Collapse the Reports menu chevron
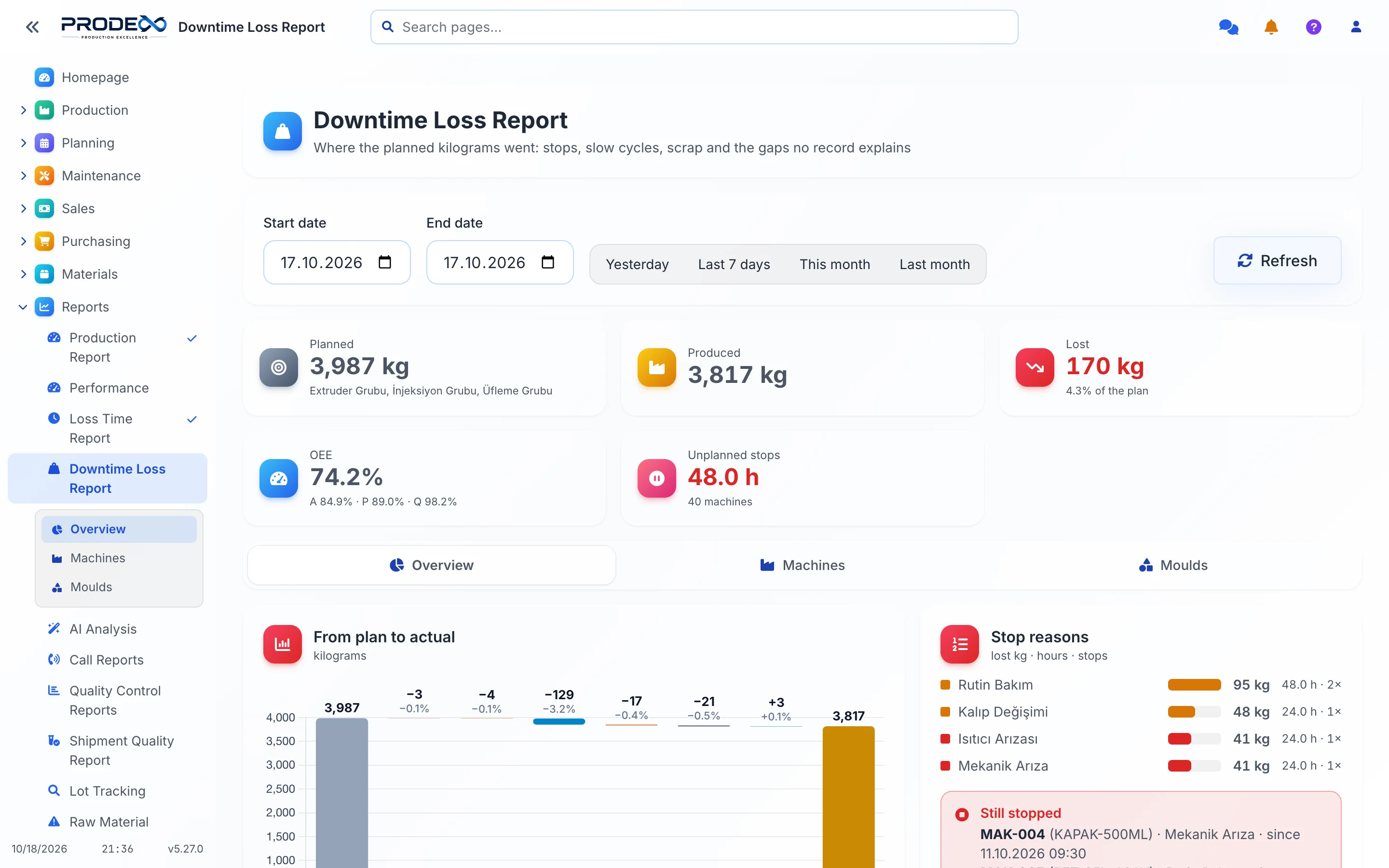Viewport: 1389px width, 868px height. [23, 307]
